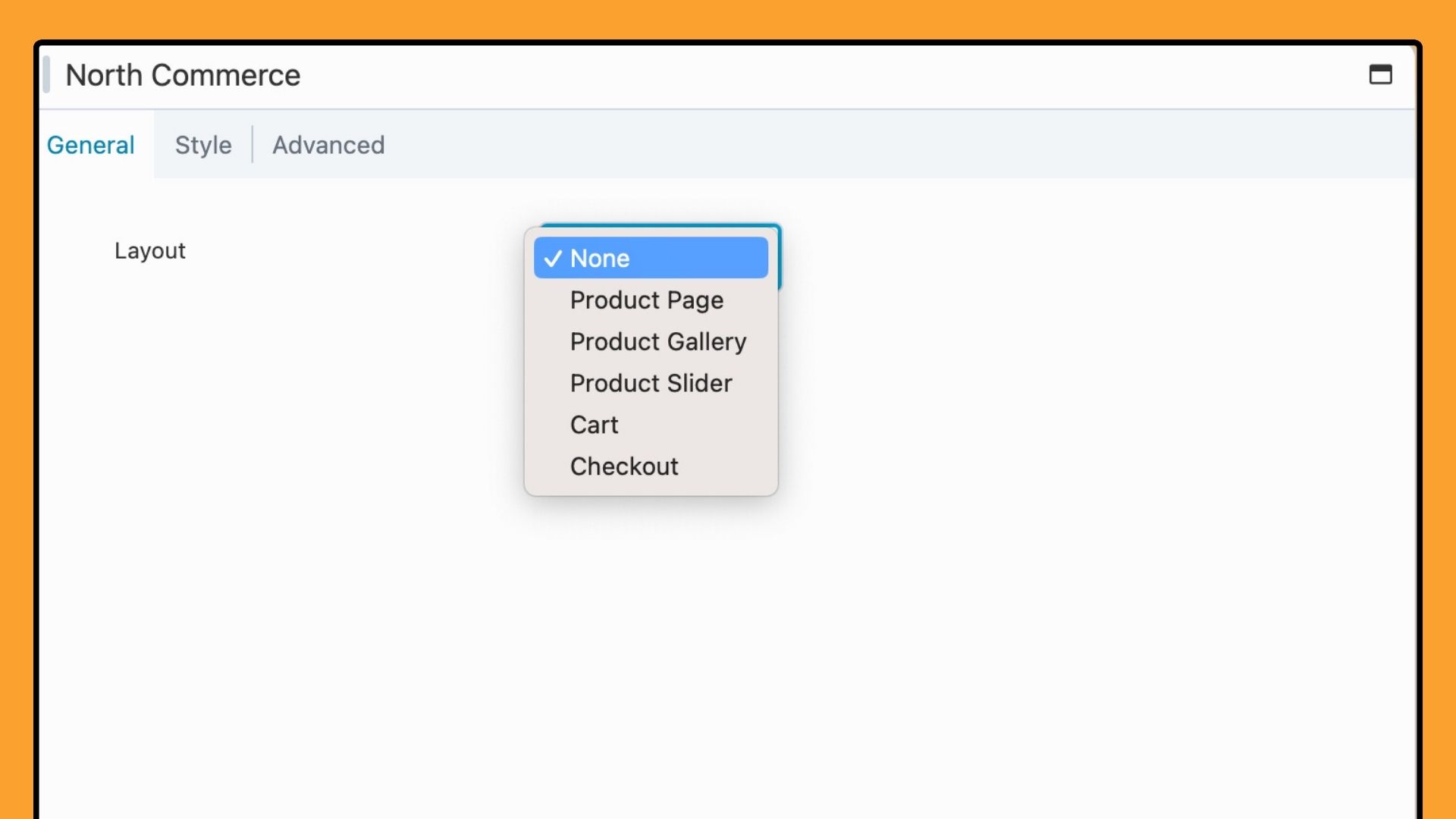Choose the Product Page layout option
1456x819 pixels.
pyautogui.click(x=647, y=300)
